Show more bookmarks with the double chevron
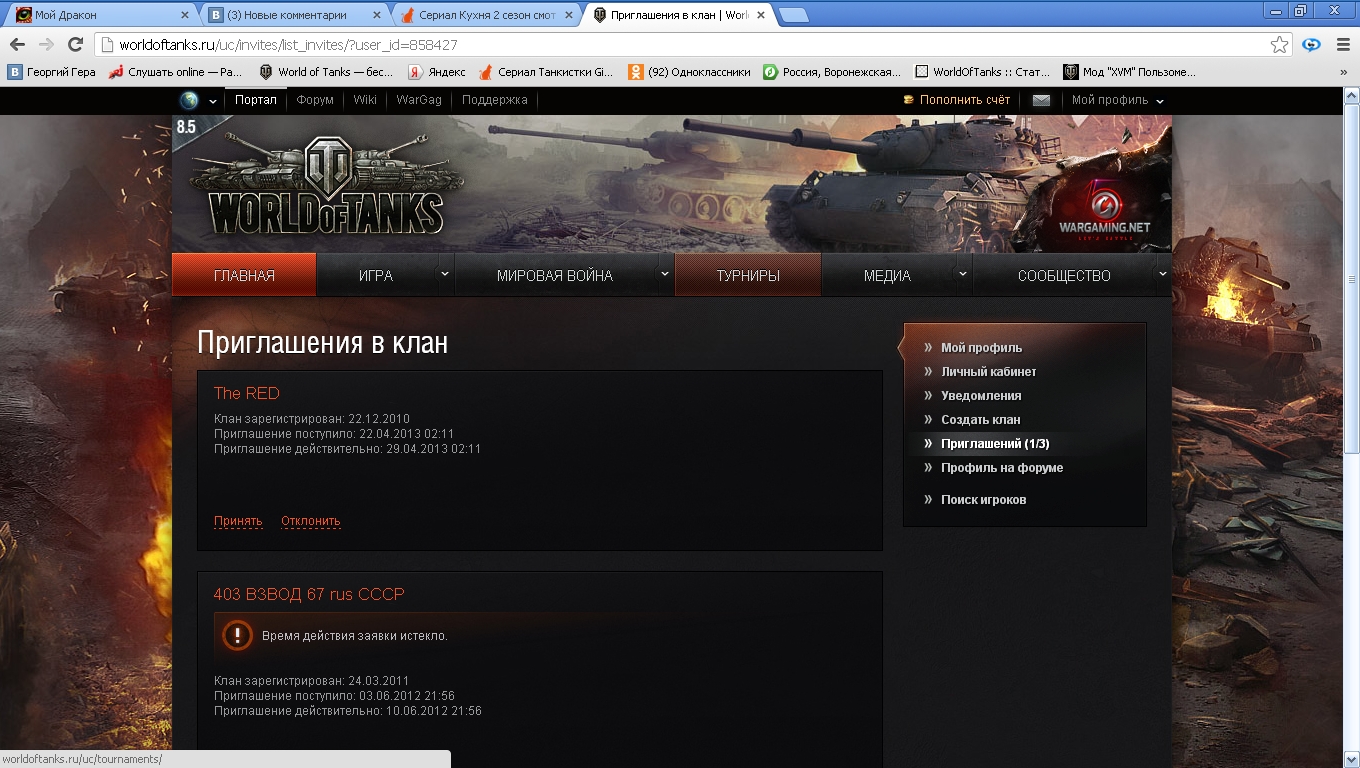Image resolution: width=1360 pixels, height=768 pixels. click(1343, 72)
